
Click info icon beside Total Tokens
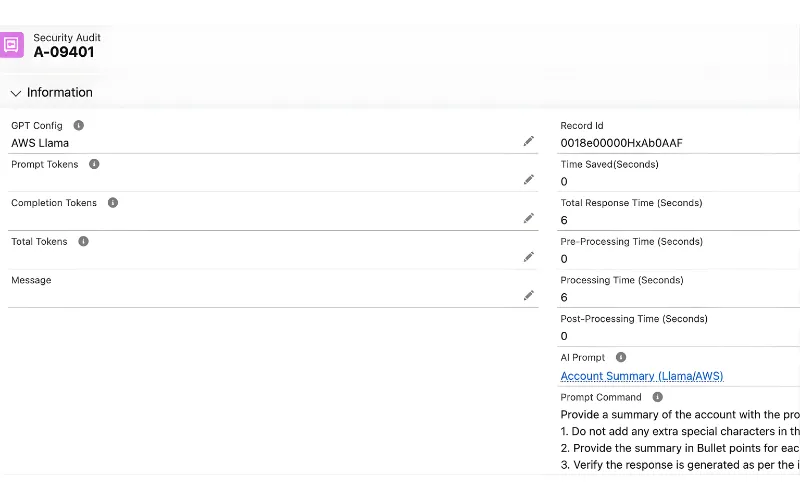(x=83, y=241)
